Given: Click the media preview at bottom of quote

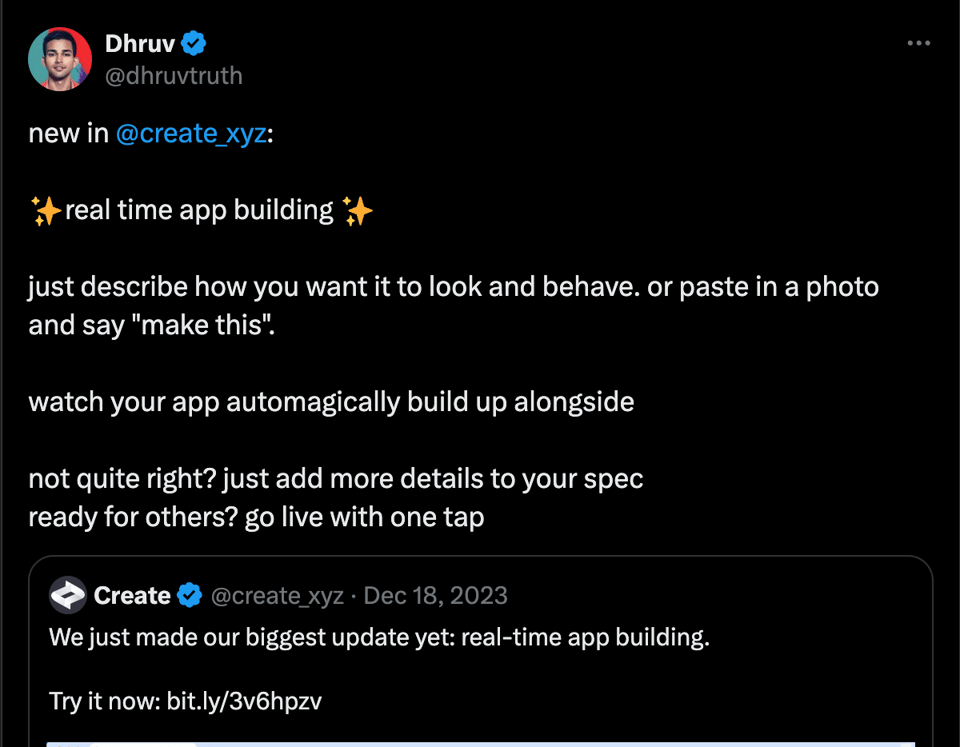Looking at the screenshot, I should (481, 745).
